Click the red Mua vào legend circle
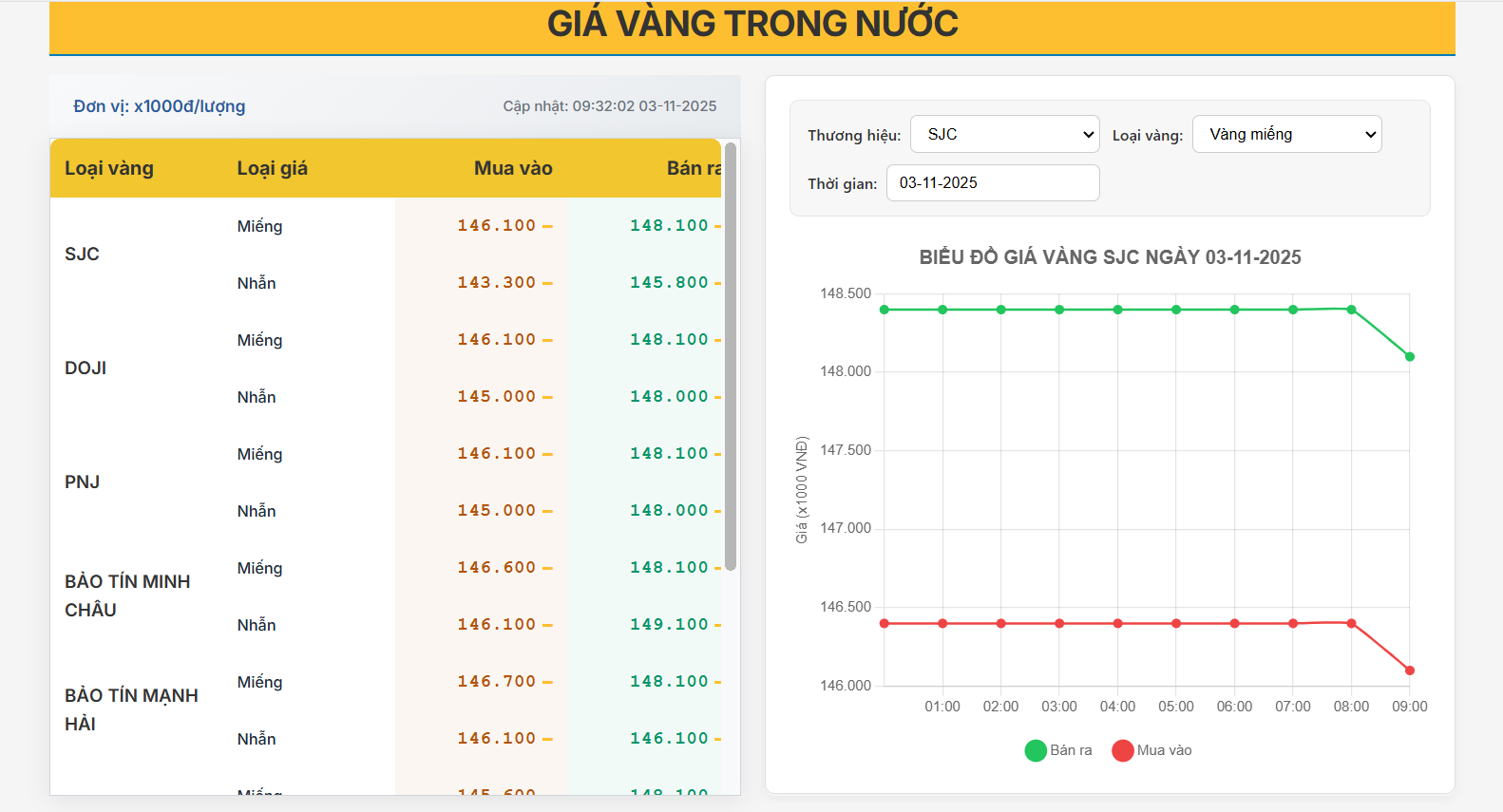The width and height of the screenshot is (1503, 812). click(1123, 750)
